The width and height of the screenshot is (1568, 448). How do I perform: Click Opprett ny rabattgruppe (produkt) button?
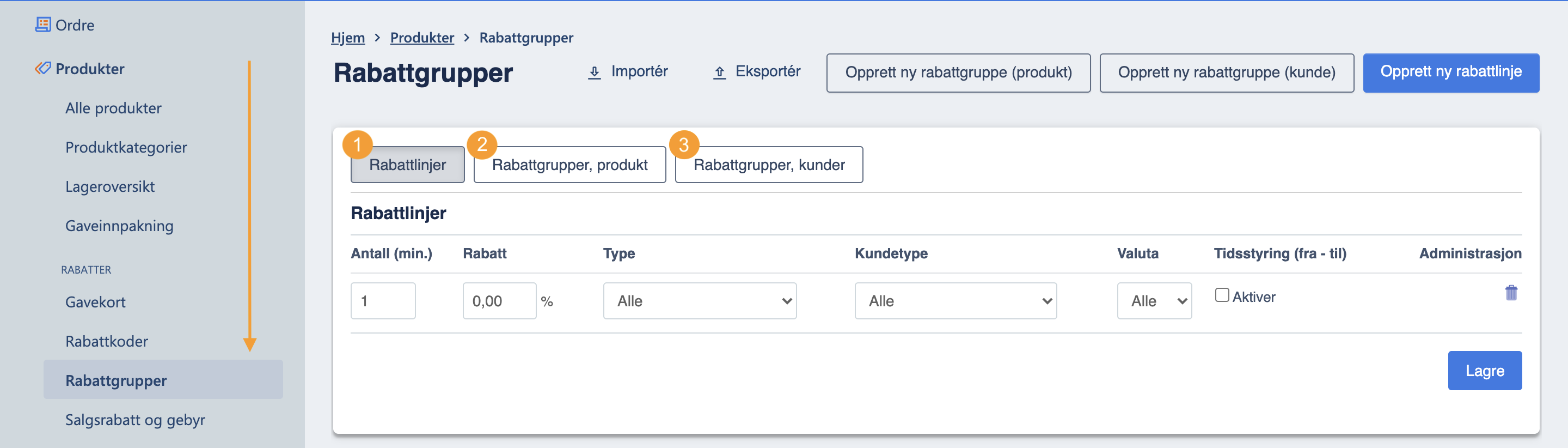tap(958, 72)
